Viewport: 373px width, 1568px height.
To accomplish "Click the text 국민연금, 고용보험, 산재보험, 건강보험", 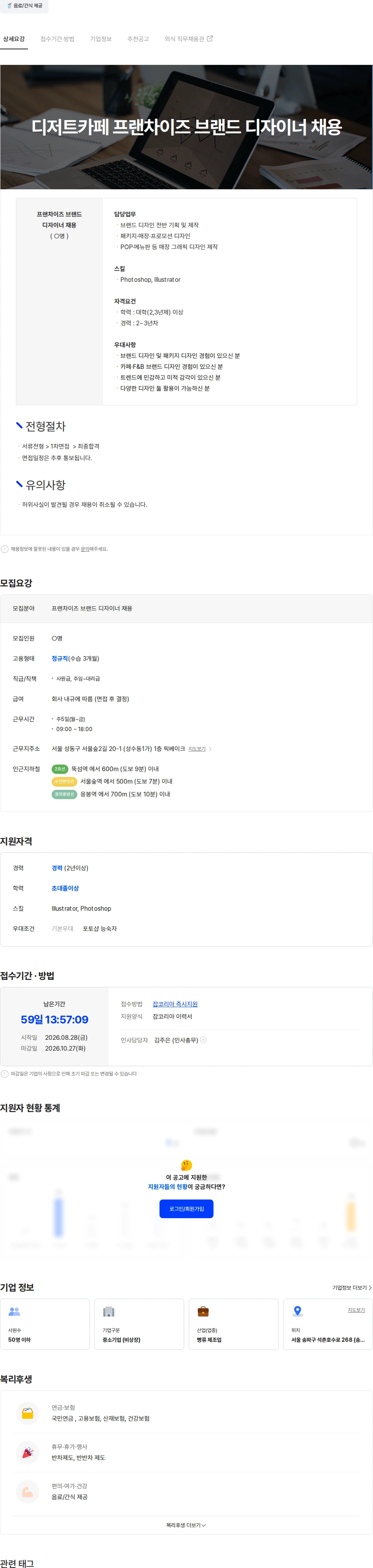I will click(x=100, y=1419).
